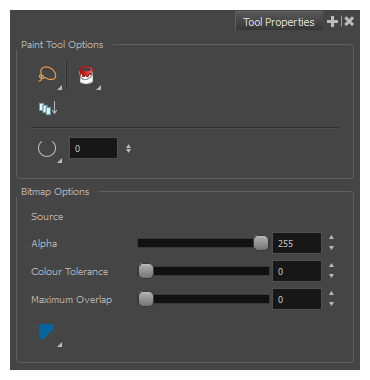This screenshot has height=380, width=370.
Task: Increase Alpha with the up arrow
Action: tap(331, 238)
